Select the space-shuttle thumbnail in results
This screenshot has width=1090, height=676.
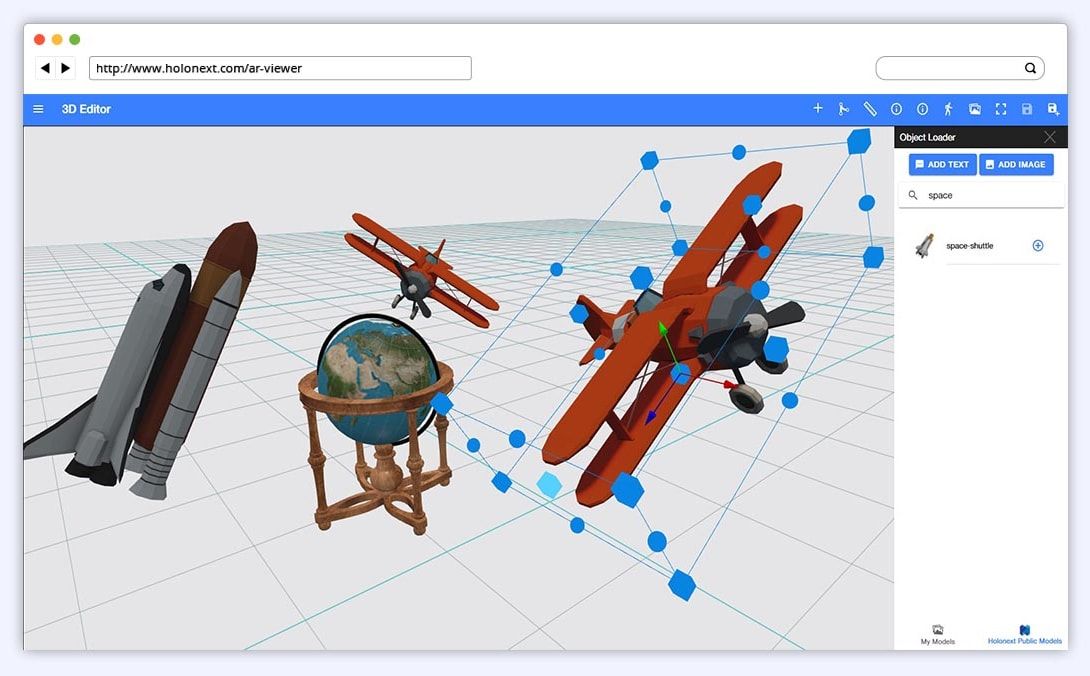pos(925,246)
